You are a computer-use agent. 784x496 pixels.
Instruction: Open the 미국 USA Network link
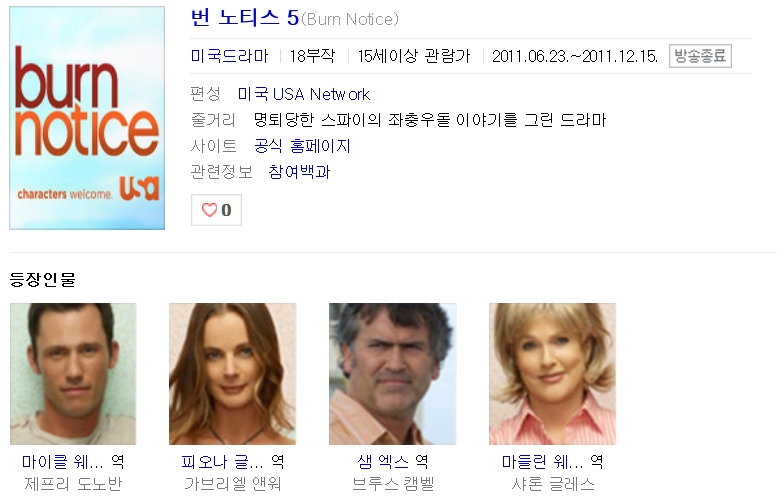304,94
